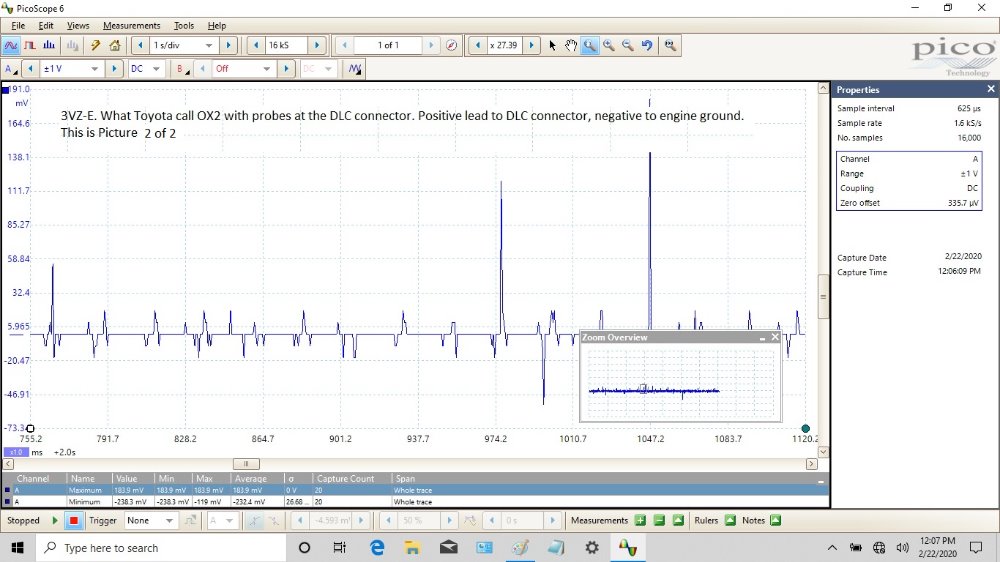Click the zoom to full view icon
The height and width of the screenshot is (562, 1000).
pyautogui.click(x=670, y=45)
